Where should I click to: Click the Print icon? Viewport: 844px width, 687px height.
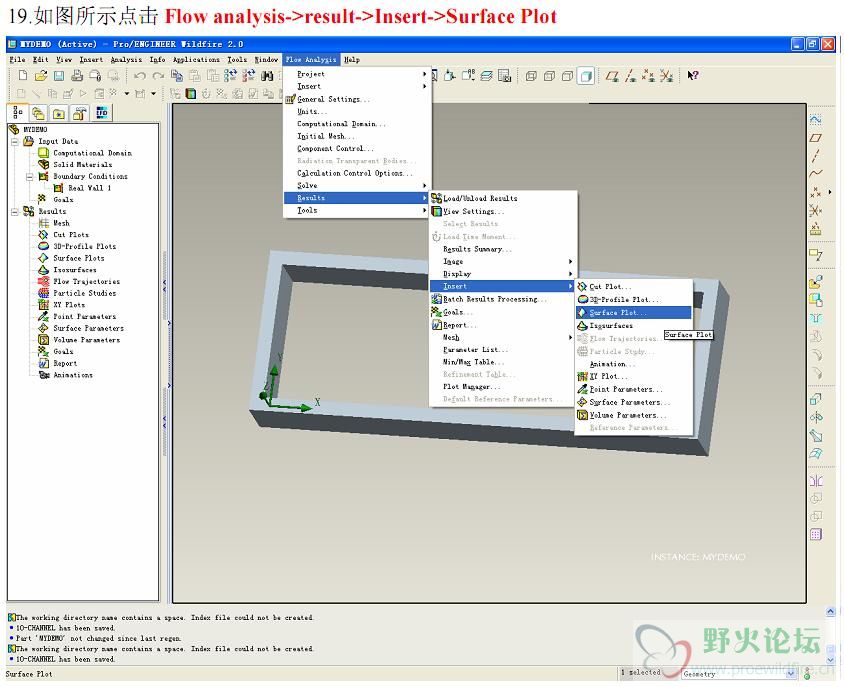pyautogui.click(x=77, y=75)
